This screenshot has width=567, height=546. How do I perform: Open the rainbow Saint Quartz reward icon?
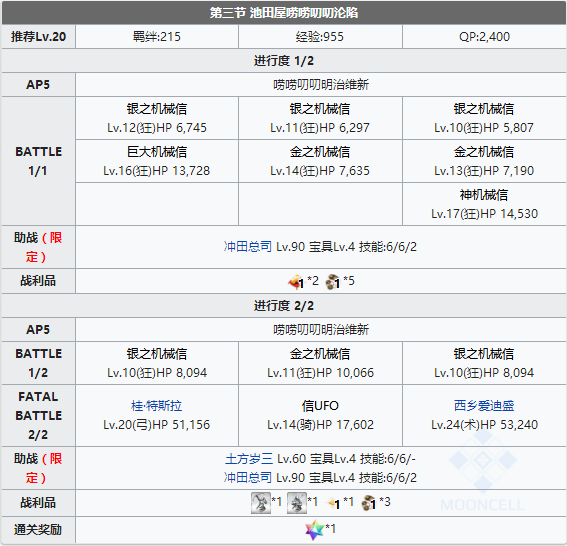tap(314, 530)
